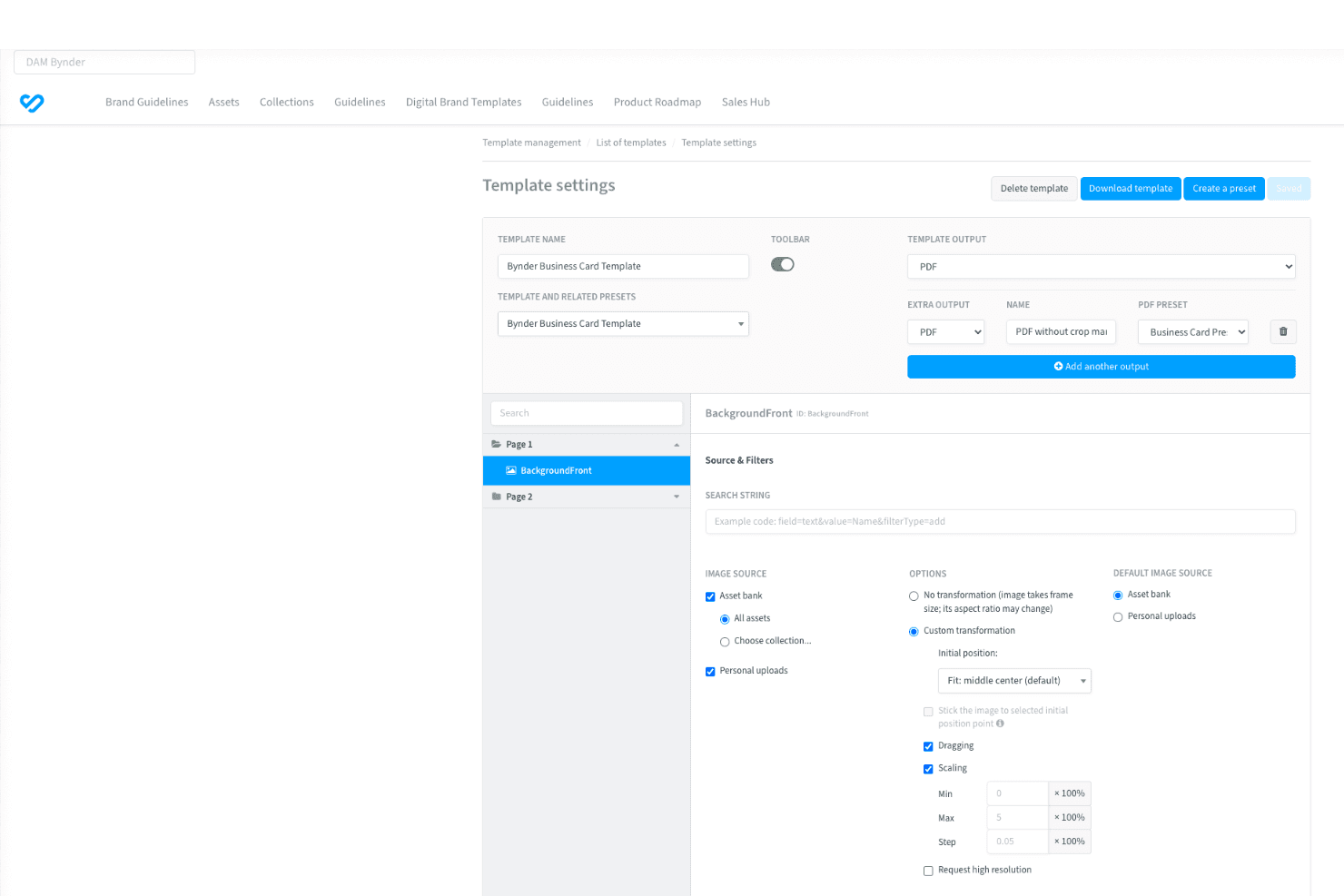Screen dimensions: 1344x896
Task: Set default image source to Personal uploads
Action: click(1118, 617)
